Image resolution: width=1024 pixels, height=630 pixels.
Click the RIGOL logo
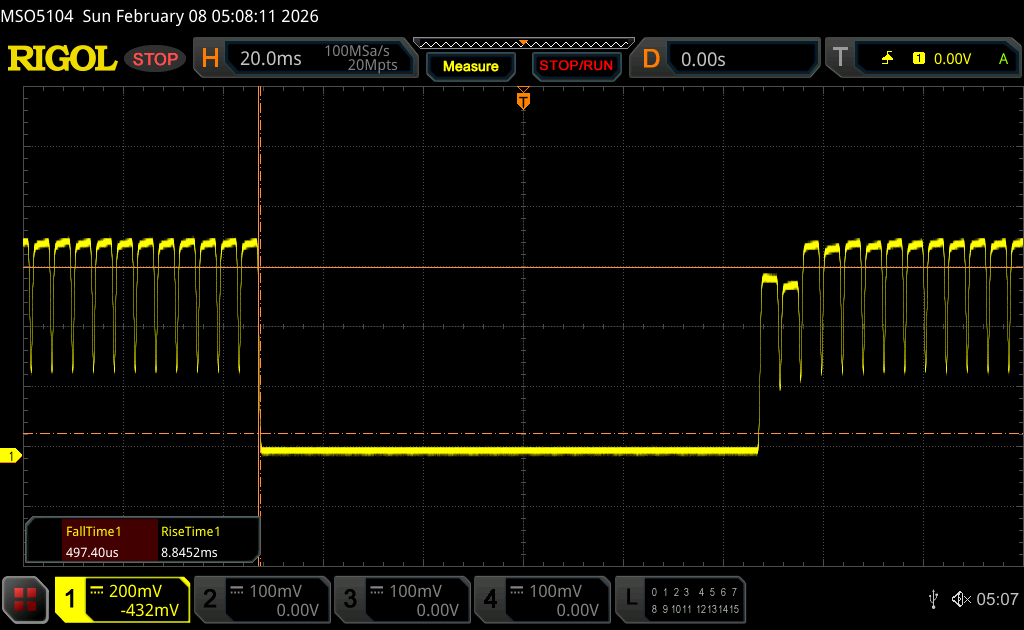click(62, 59)
